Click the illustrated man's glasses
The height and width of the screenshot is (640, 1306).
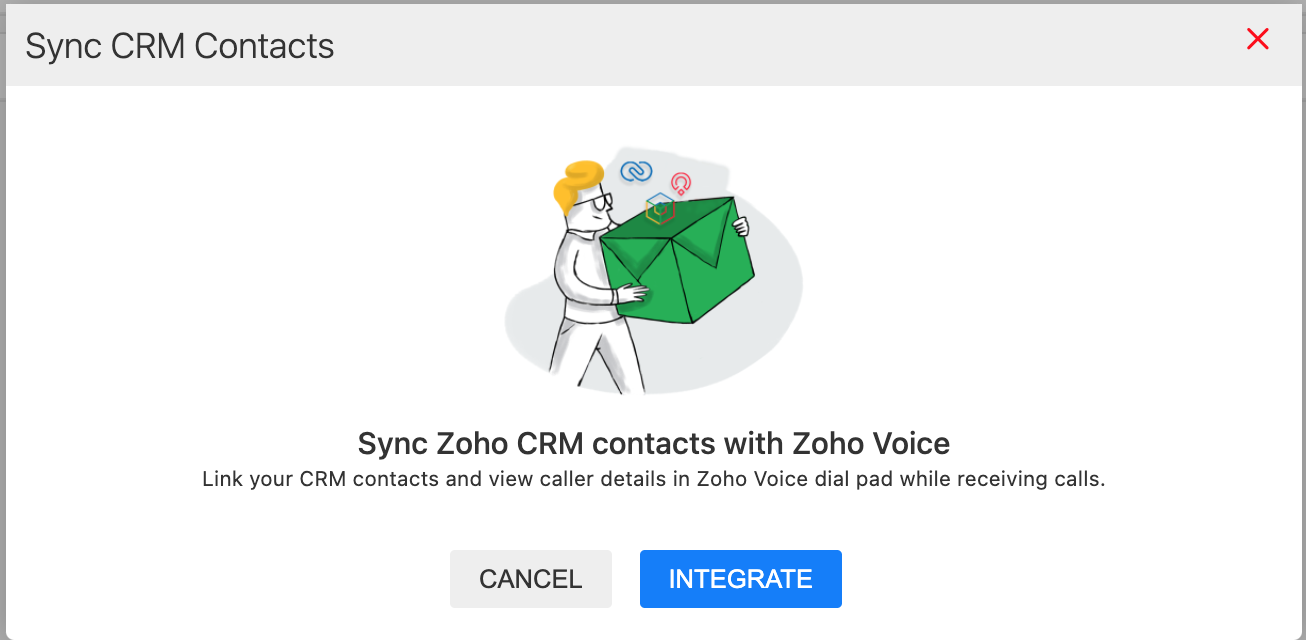point(599,204)
